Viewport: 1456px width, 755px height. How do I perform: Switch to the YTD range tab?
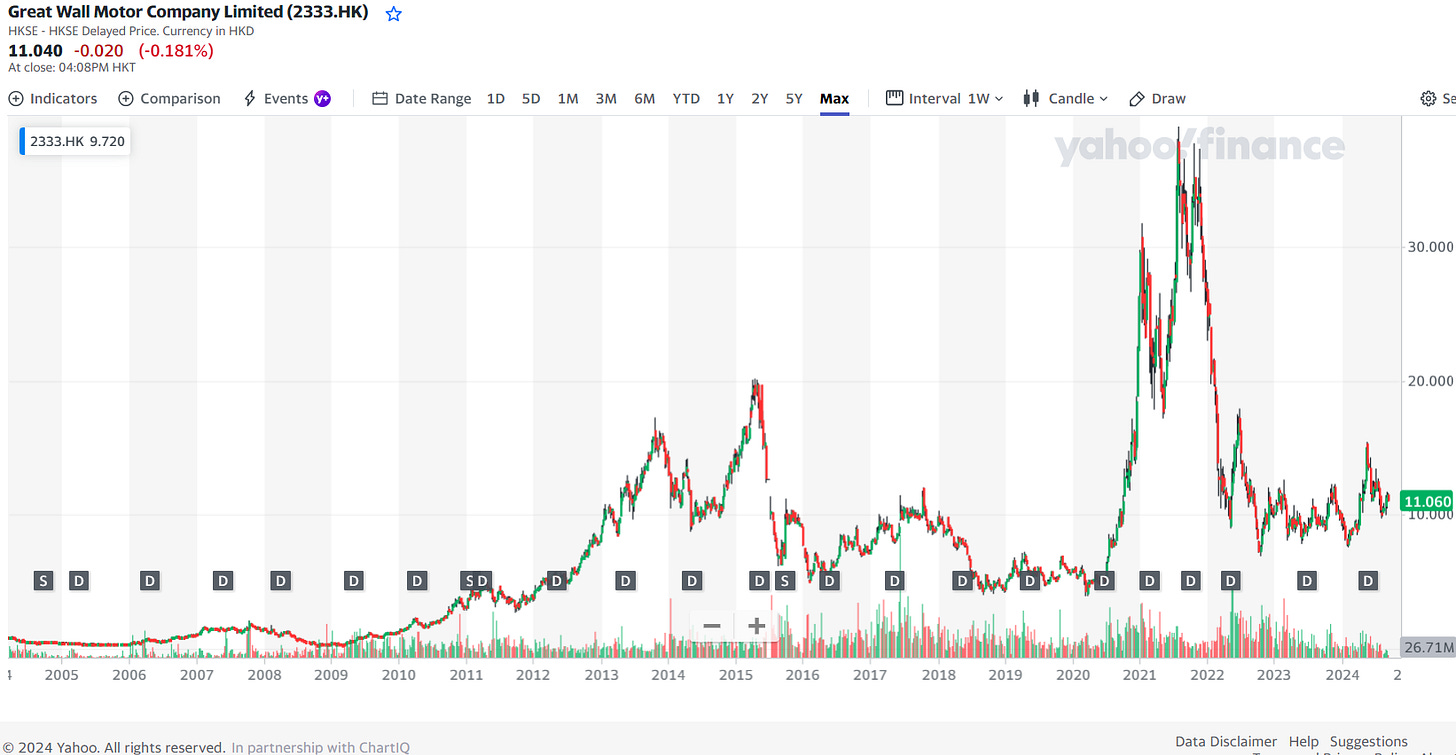[x=686, y=98]
